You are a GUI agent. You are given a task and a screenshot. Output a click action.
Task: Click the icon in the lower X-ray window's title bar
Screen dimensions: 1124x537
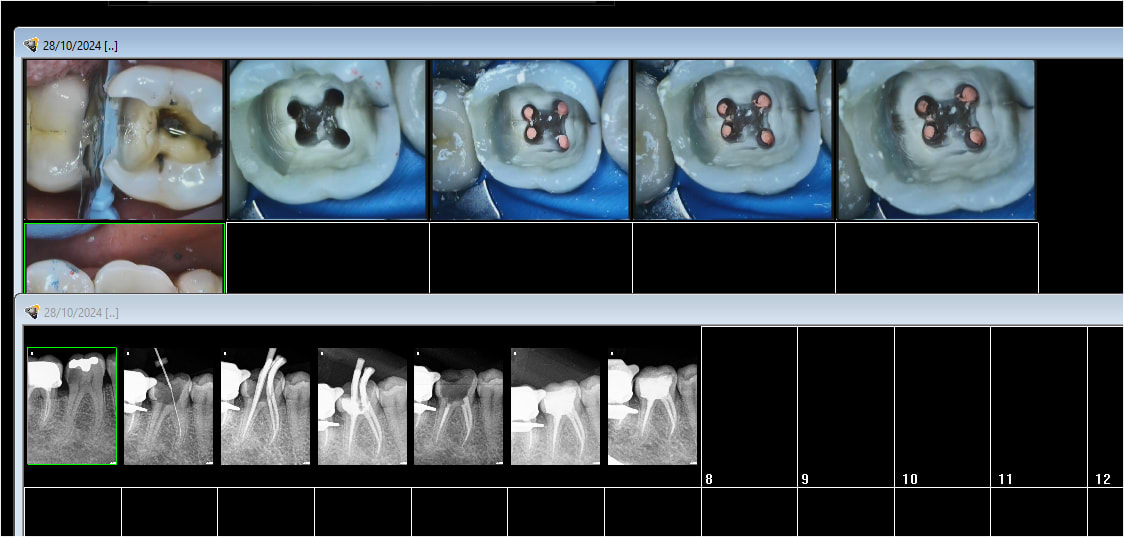pos(31,312)
